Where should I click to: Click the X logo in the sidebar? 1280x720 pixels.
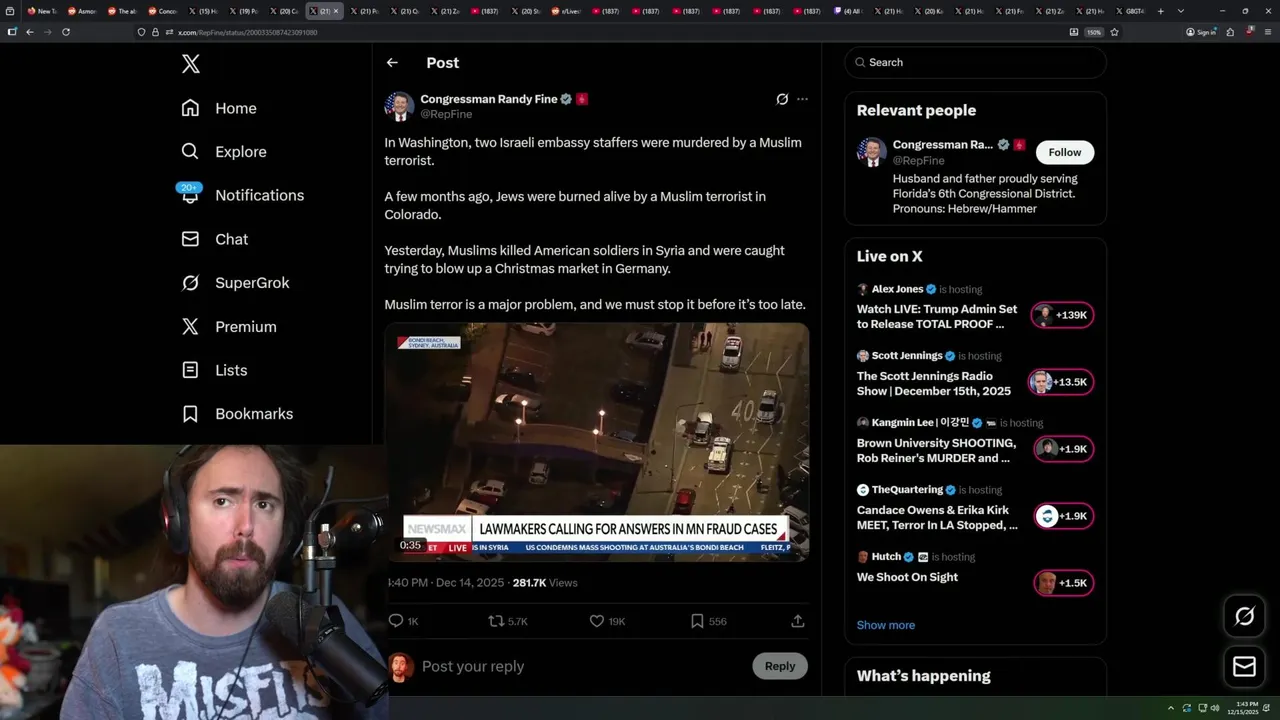(191, 64)
